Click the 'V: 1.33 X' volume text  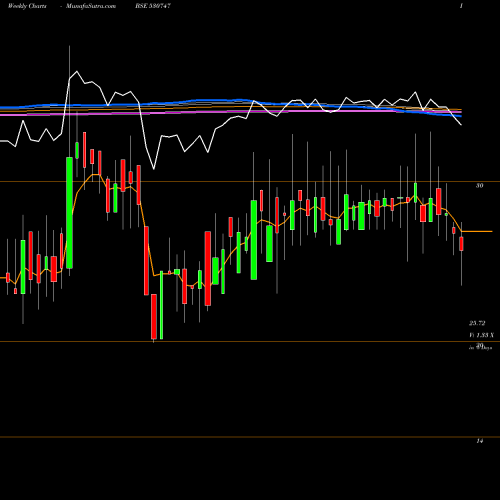click(x=481, y=335)
